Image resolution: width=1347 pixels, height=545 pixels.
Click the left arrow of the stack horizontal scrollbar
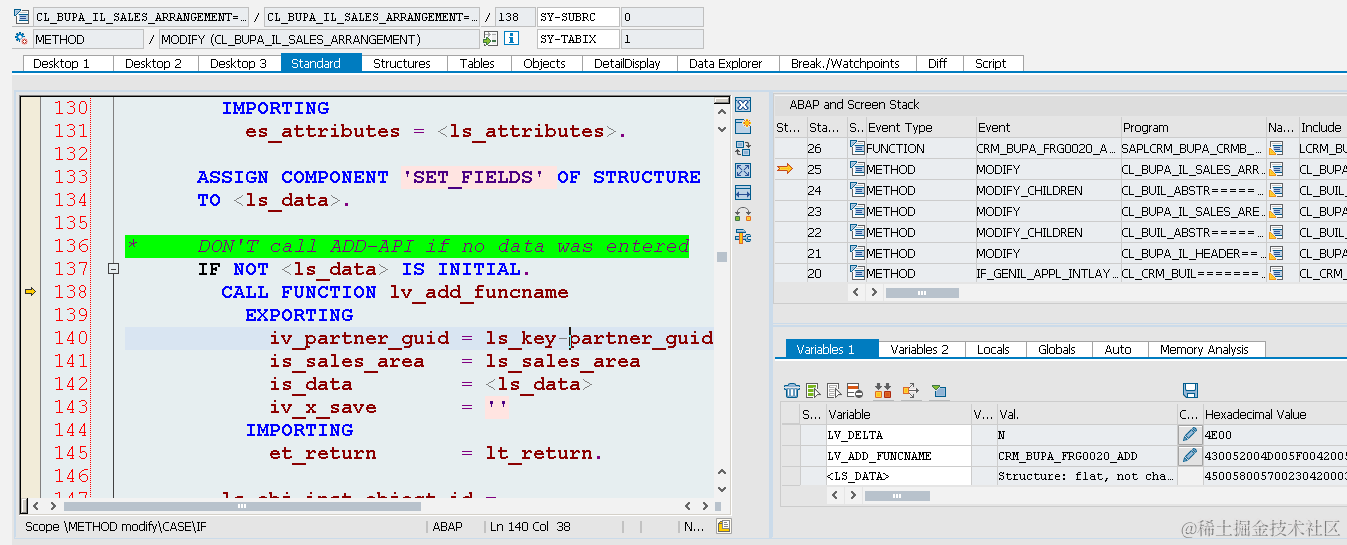point(856,292)
